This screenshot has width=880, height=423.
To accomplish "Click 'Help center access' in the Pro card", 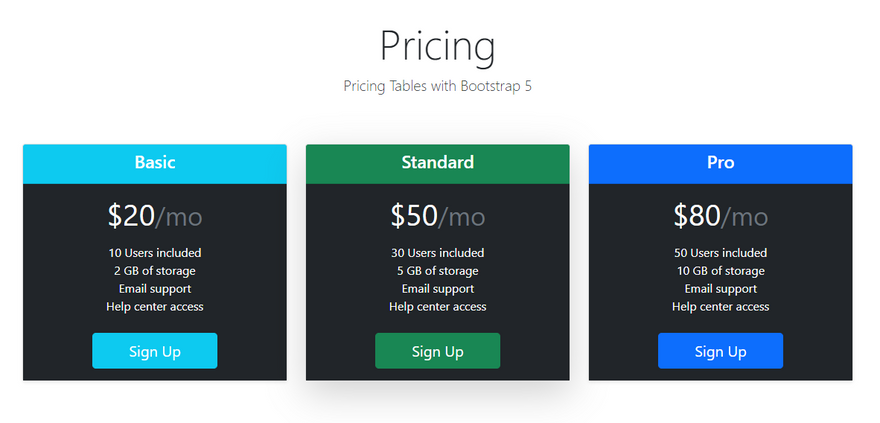I will (x=720, y=307).
